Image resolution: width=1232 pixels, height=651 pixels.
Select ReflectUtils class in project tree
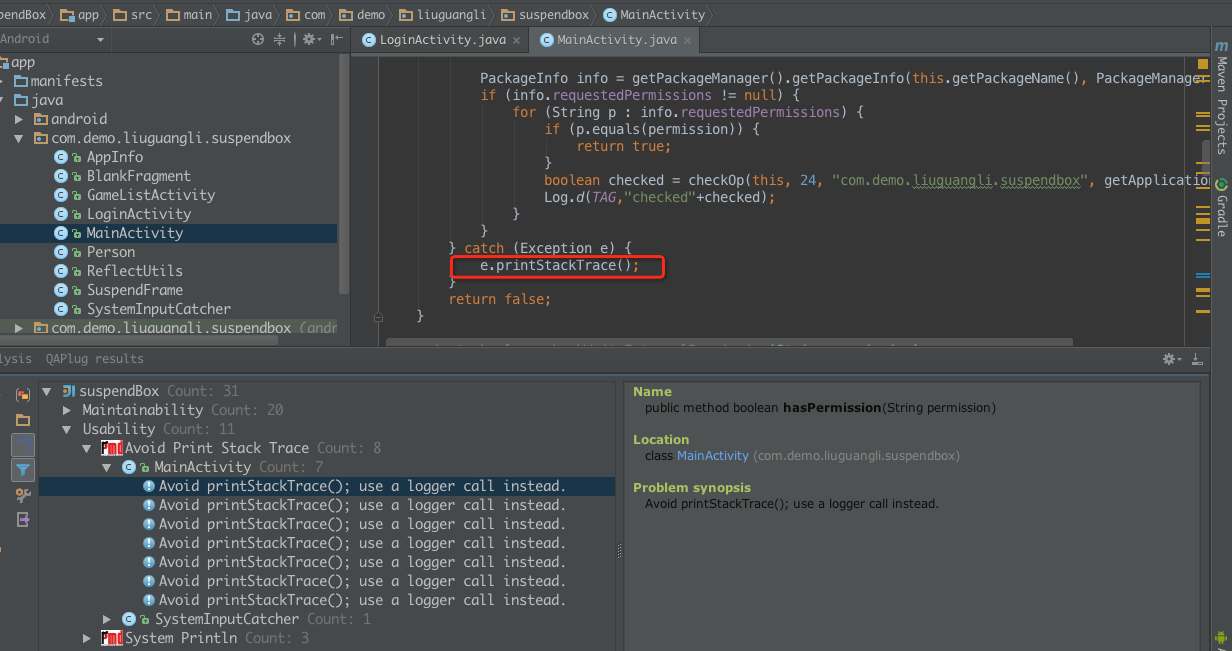pos(134,271)
